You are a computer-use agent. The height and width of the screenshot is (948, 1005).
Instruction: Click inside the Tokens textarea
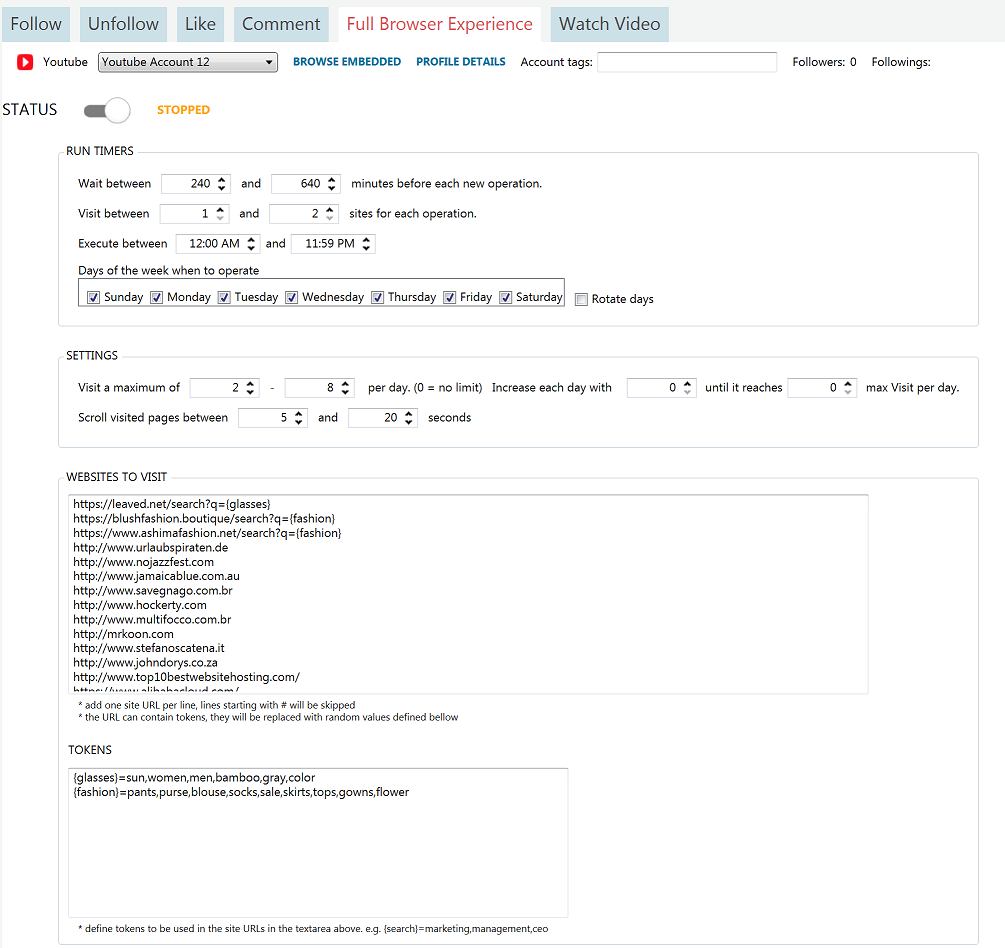318,842
